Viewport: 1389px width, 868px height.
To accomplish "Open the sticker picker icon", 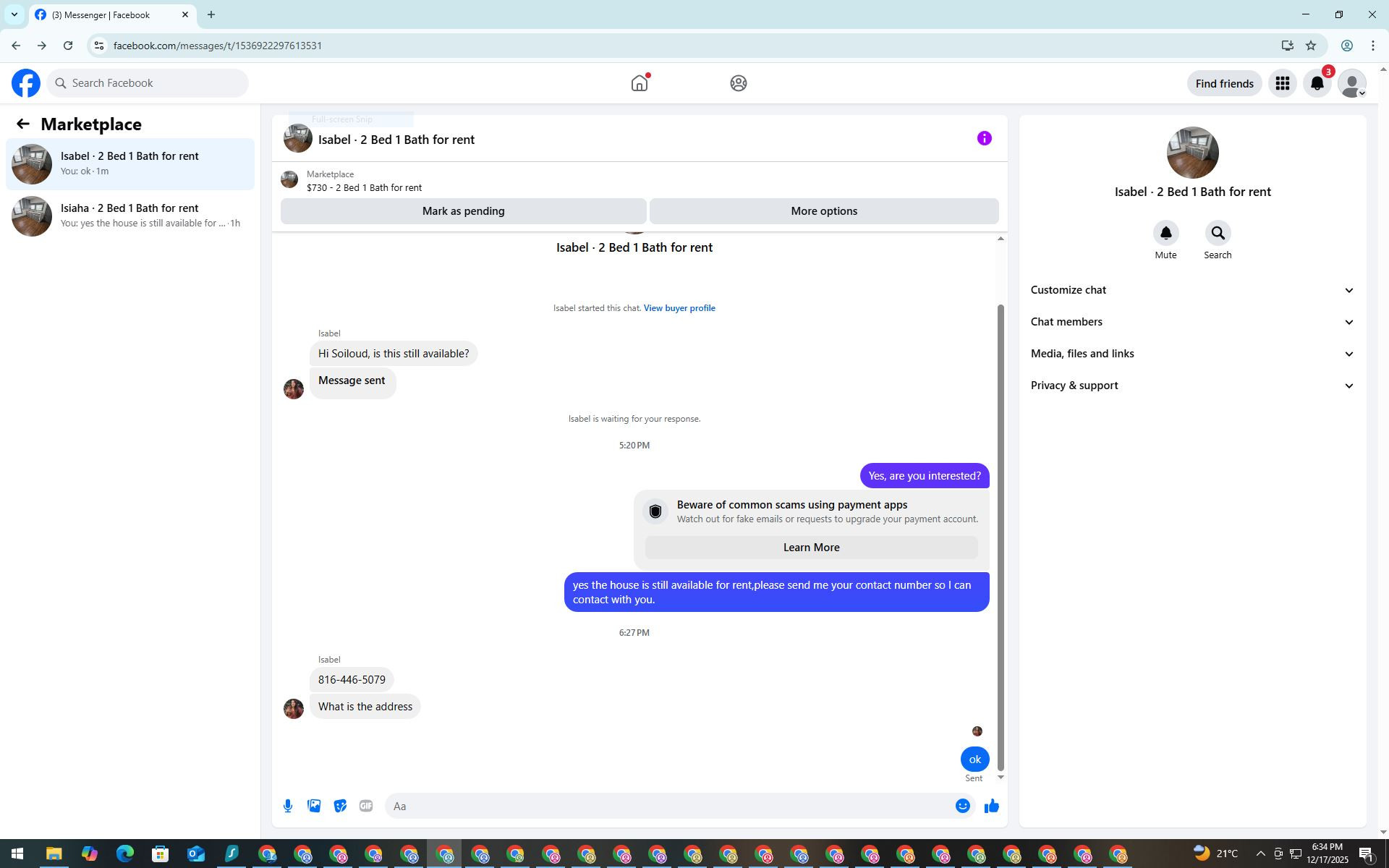I will tap(340, 806).
